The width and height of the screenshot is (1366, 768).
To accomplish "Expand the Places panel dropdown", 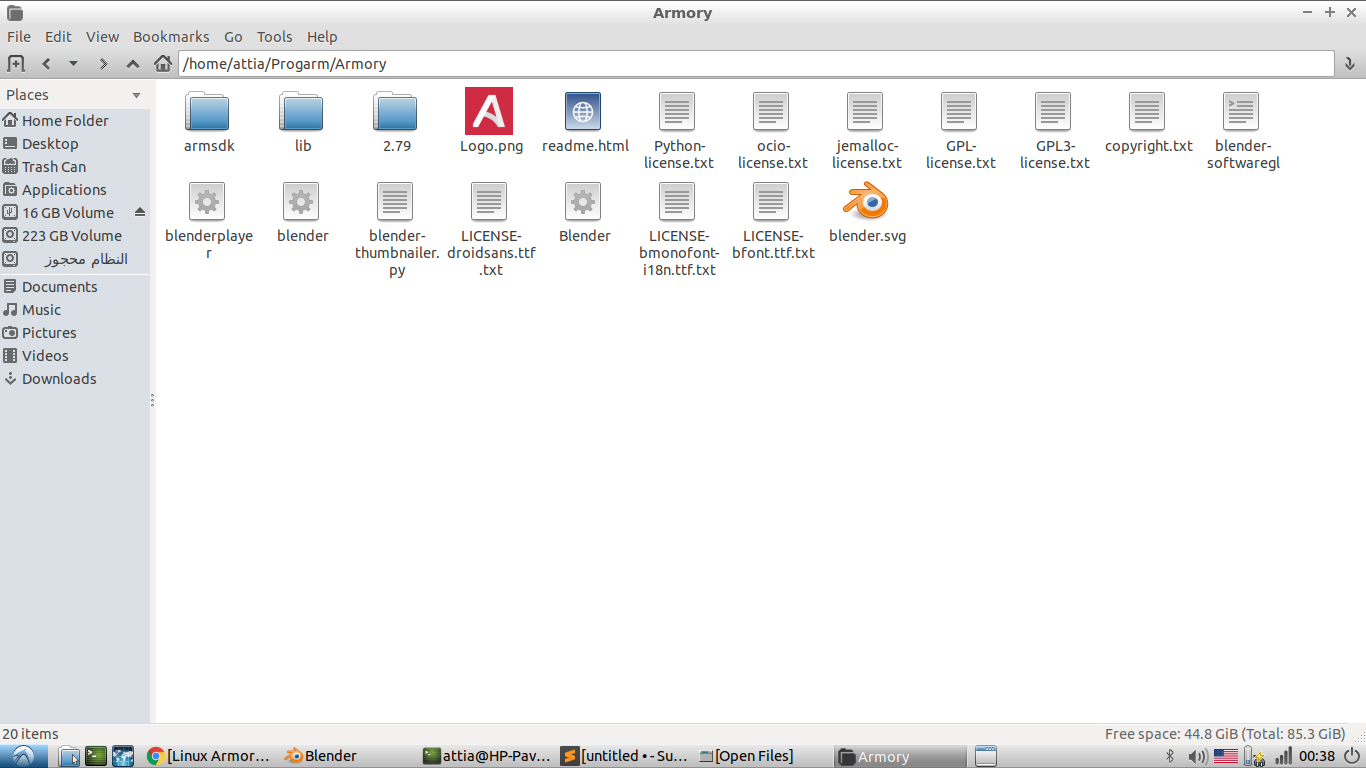I will pos(138,94).
